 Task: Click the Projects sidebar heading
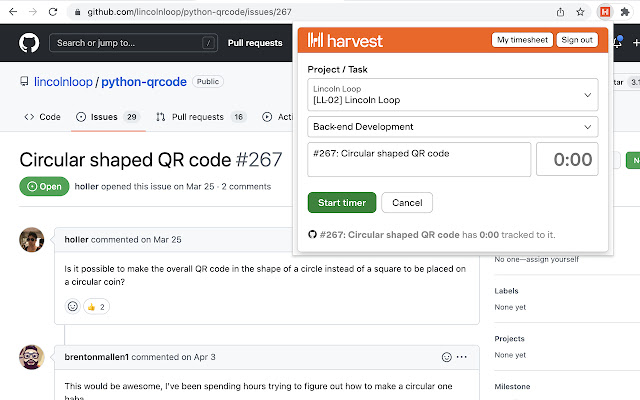pos(509,339)
